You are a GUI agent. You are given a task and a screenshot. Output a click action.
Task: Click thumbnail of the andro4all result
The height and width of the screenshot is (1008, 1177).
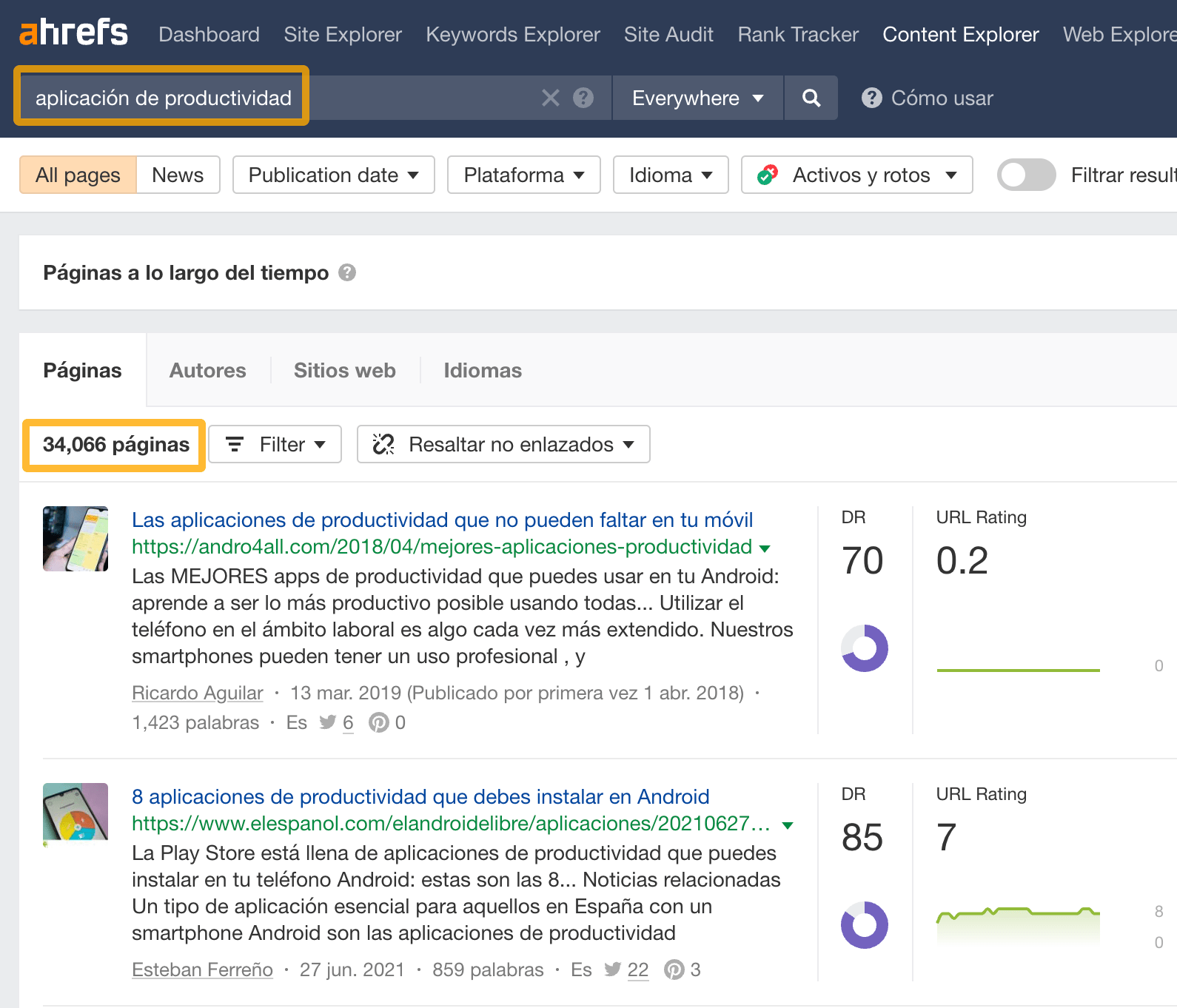[x=76, y=539]
